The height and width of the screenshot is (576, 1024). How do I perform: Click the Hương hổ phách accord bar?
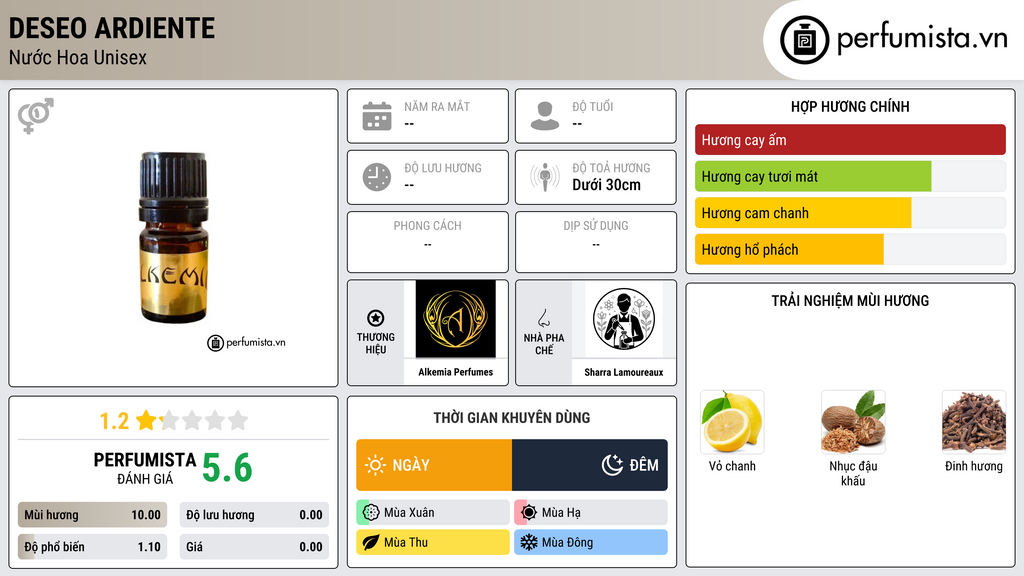coord(850,249)
